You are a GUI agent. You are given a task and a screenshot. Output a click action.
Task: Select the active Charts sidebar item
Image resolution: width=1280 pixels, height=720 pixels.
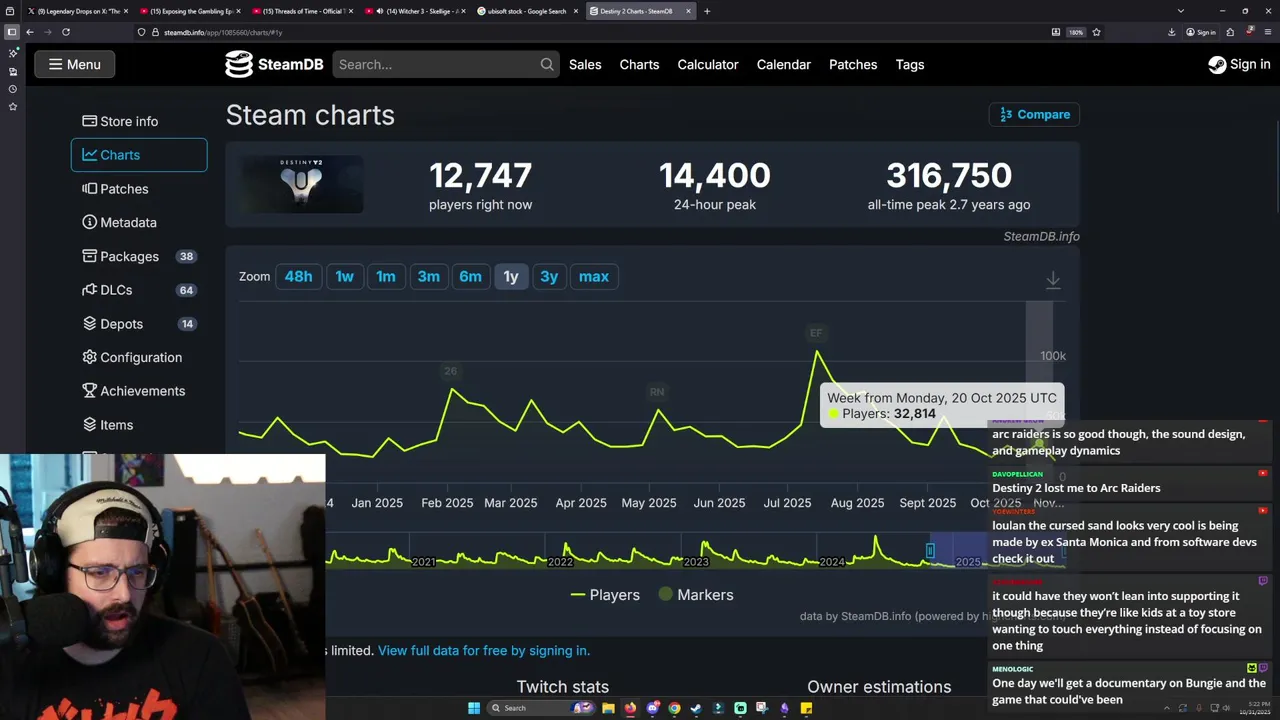pos(139,155)
